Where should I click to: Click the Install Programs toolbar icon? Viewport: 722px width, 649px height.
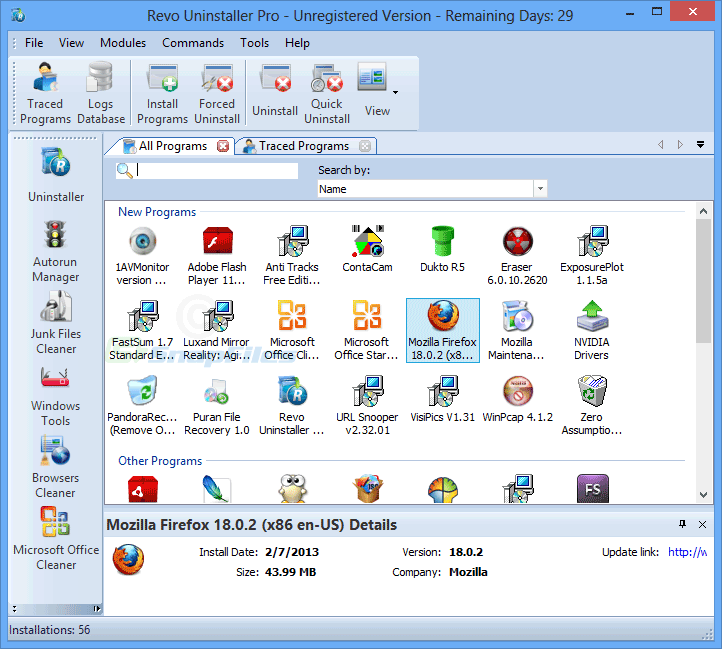[x=162, y=93]
